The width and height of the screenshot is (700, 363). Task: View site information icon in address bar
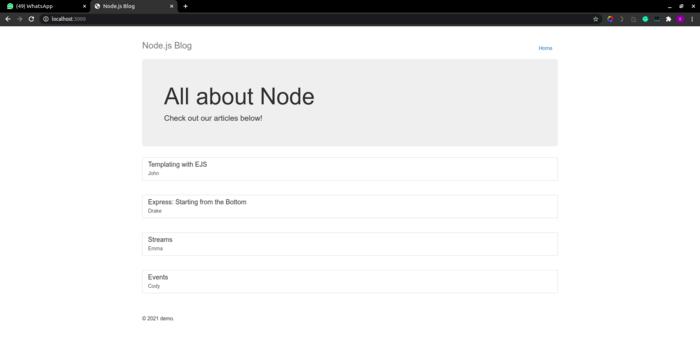tap(46, 19)
